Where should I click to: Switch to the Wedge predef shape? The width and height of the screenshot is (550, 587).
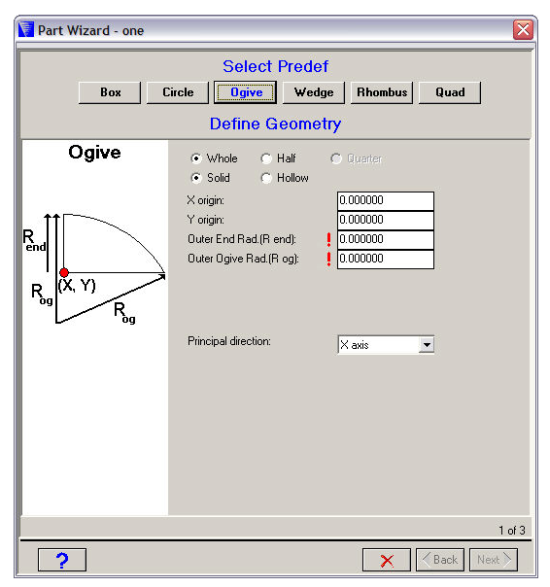(x=314, y=92)
